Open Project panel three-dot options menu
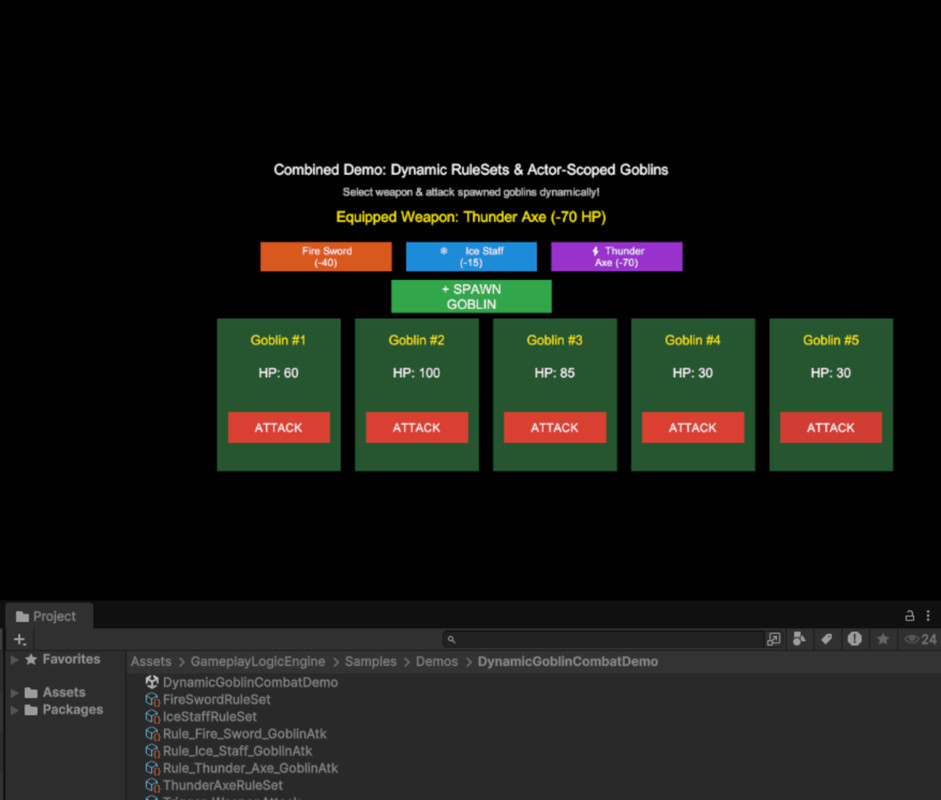The image size is (941, 800). tap(928, 616)
